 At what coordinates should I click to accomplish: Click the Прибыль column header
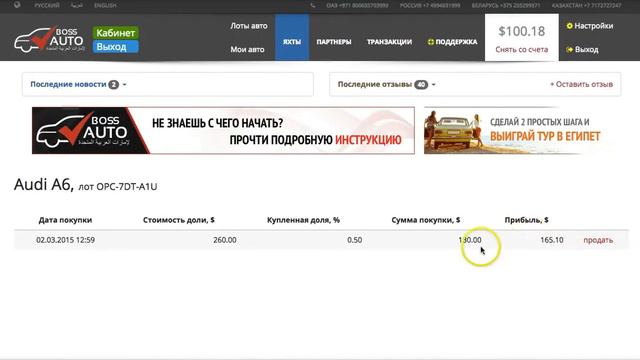pos(527,220)
